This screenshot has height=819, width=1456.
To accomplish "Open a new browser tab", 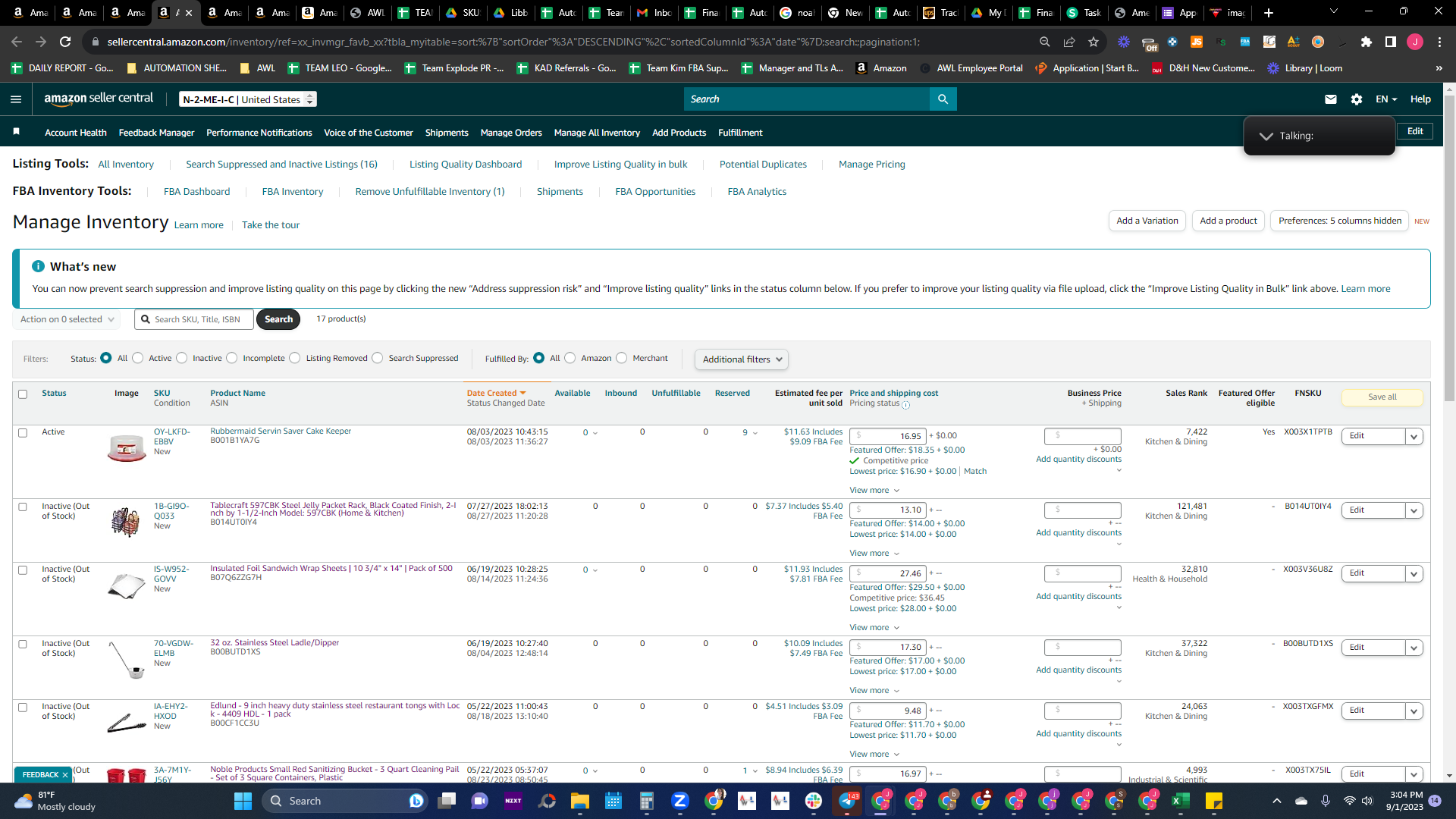I will point(1269,13).
